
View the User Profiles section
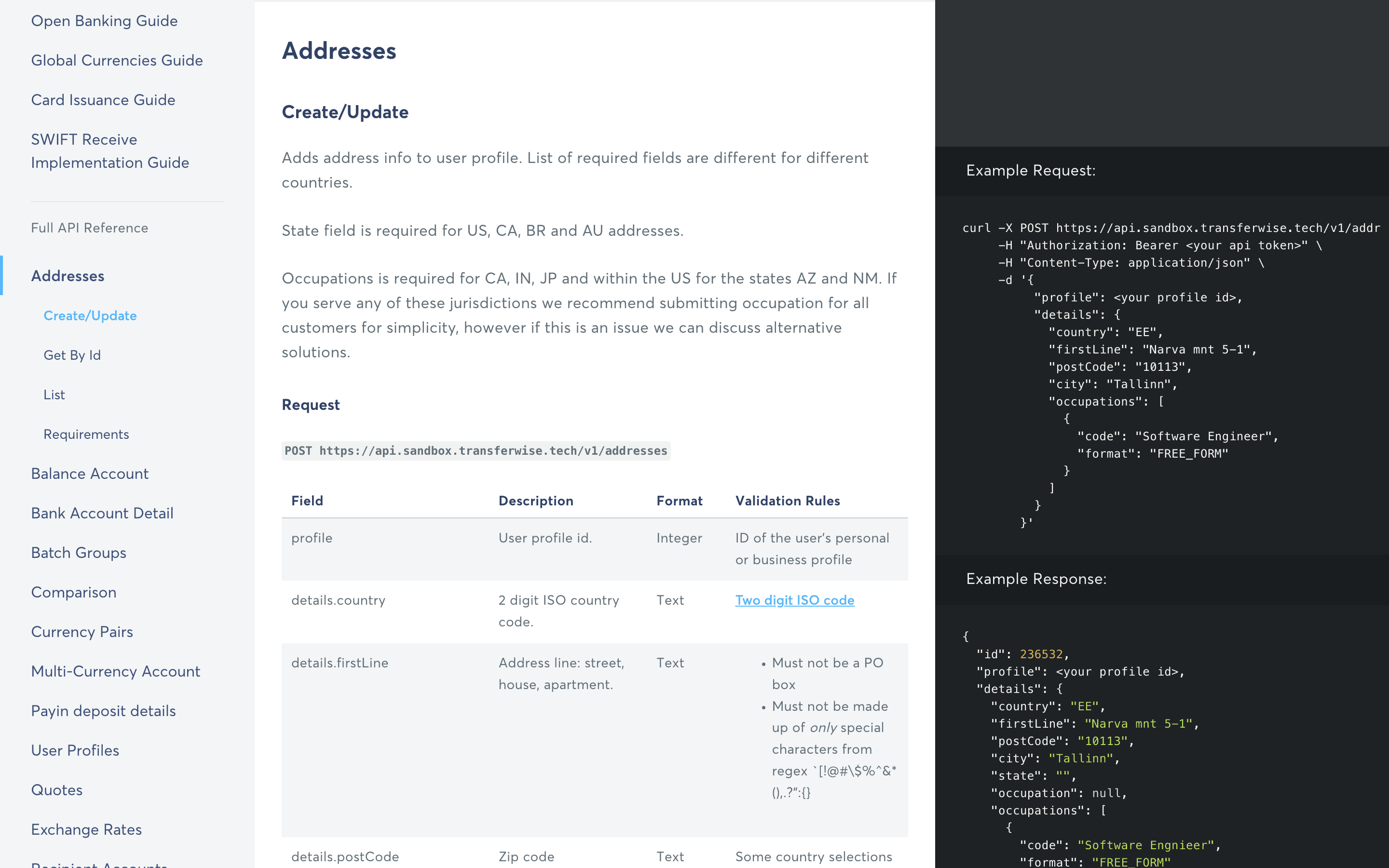coord(75,750)
